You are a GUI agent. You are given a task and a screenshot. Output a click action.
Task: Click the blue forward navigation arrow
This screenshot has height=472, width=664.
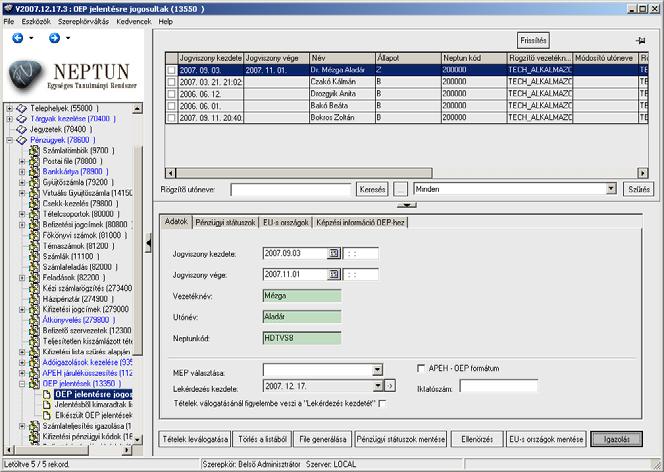tap(54, 38)
